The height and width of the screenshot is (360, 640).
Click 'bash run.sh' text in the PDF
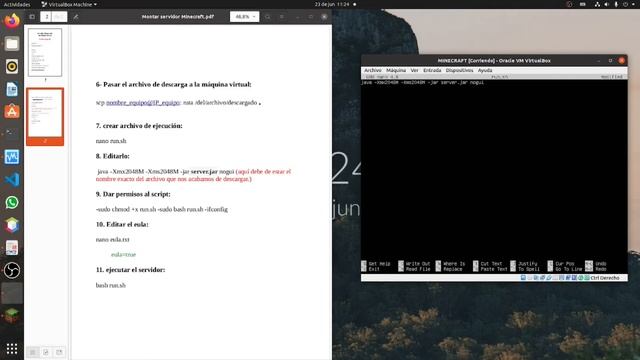click(111, 285)
